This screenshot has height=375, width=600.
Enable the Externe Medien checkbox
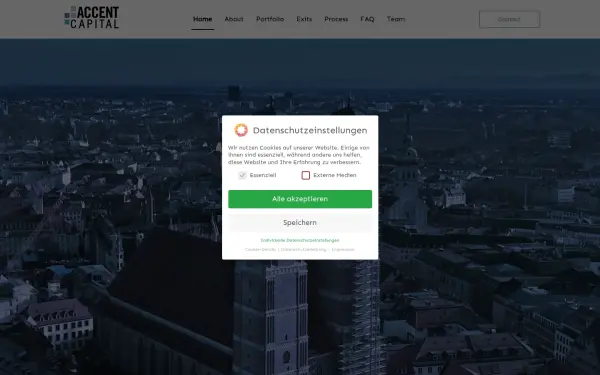coord(305,175)
